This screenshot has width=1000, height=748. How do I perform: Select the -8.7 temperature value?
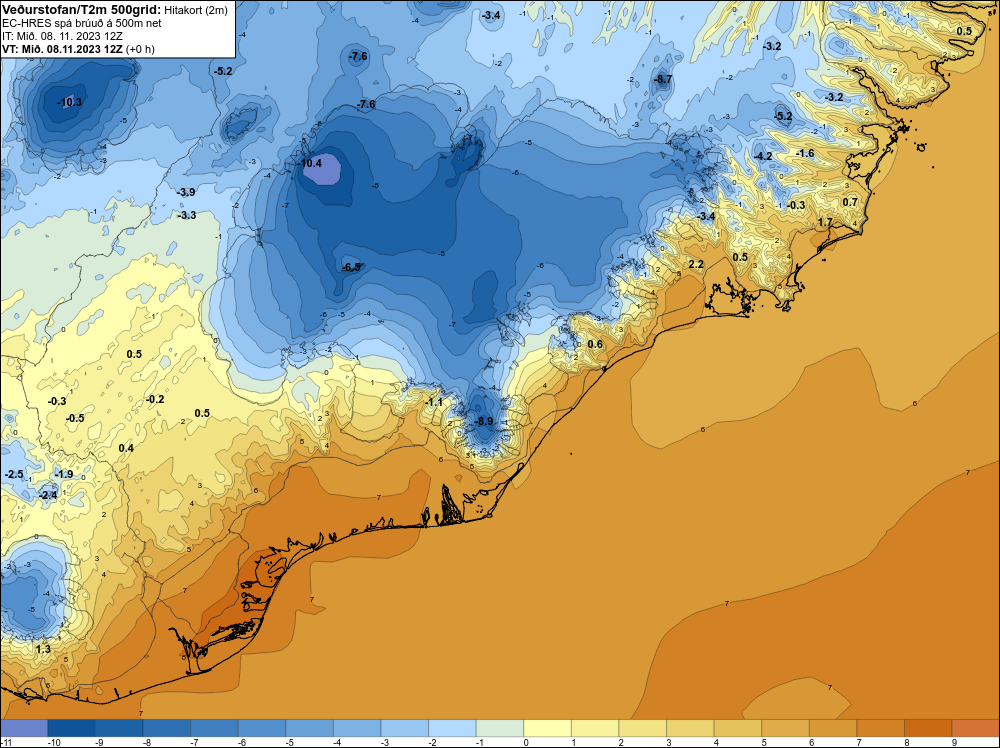click(662, 79)
